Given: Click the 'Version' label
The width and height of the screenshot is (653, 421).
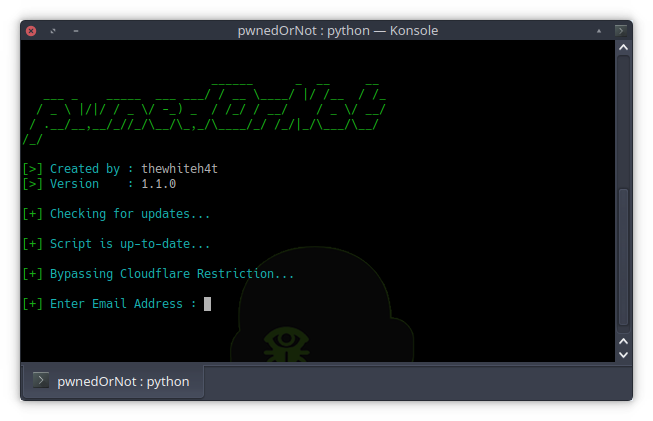Looking at the screenshot, I should click(75, 184).
